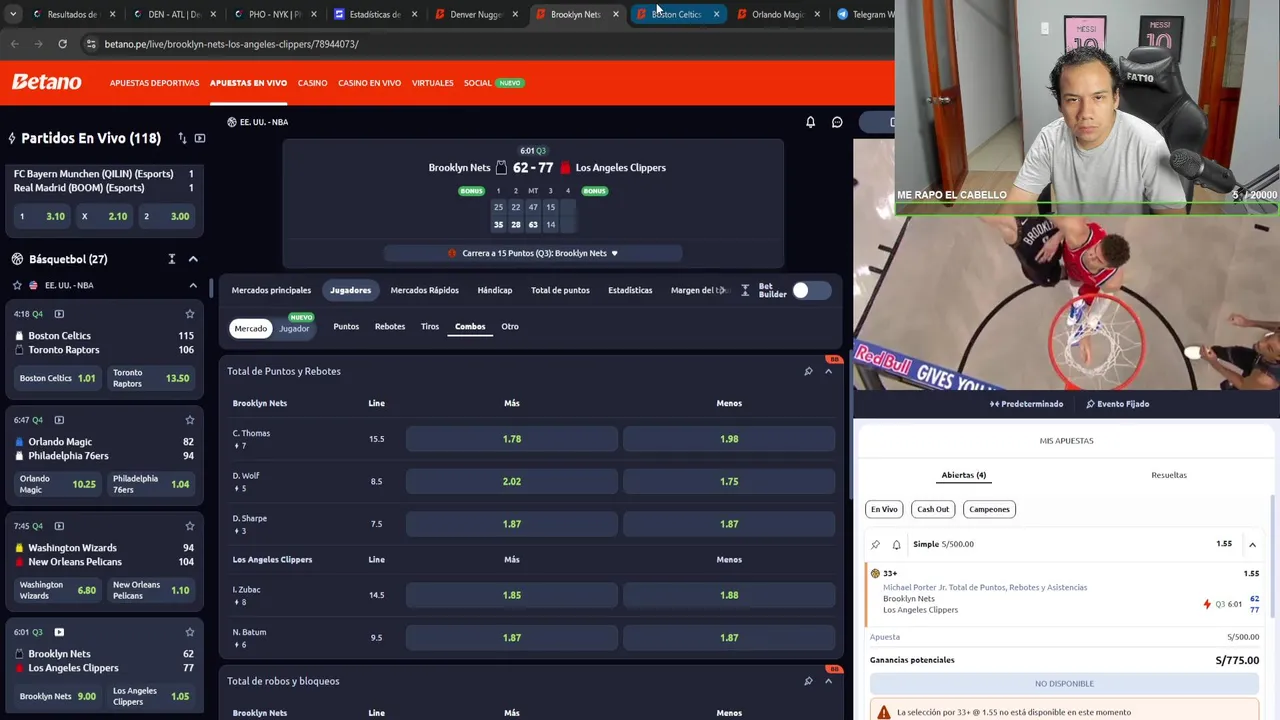Click the live stream icon beside Partidos En Vivo
1280x720 pixels.
tap(200, 138)
